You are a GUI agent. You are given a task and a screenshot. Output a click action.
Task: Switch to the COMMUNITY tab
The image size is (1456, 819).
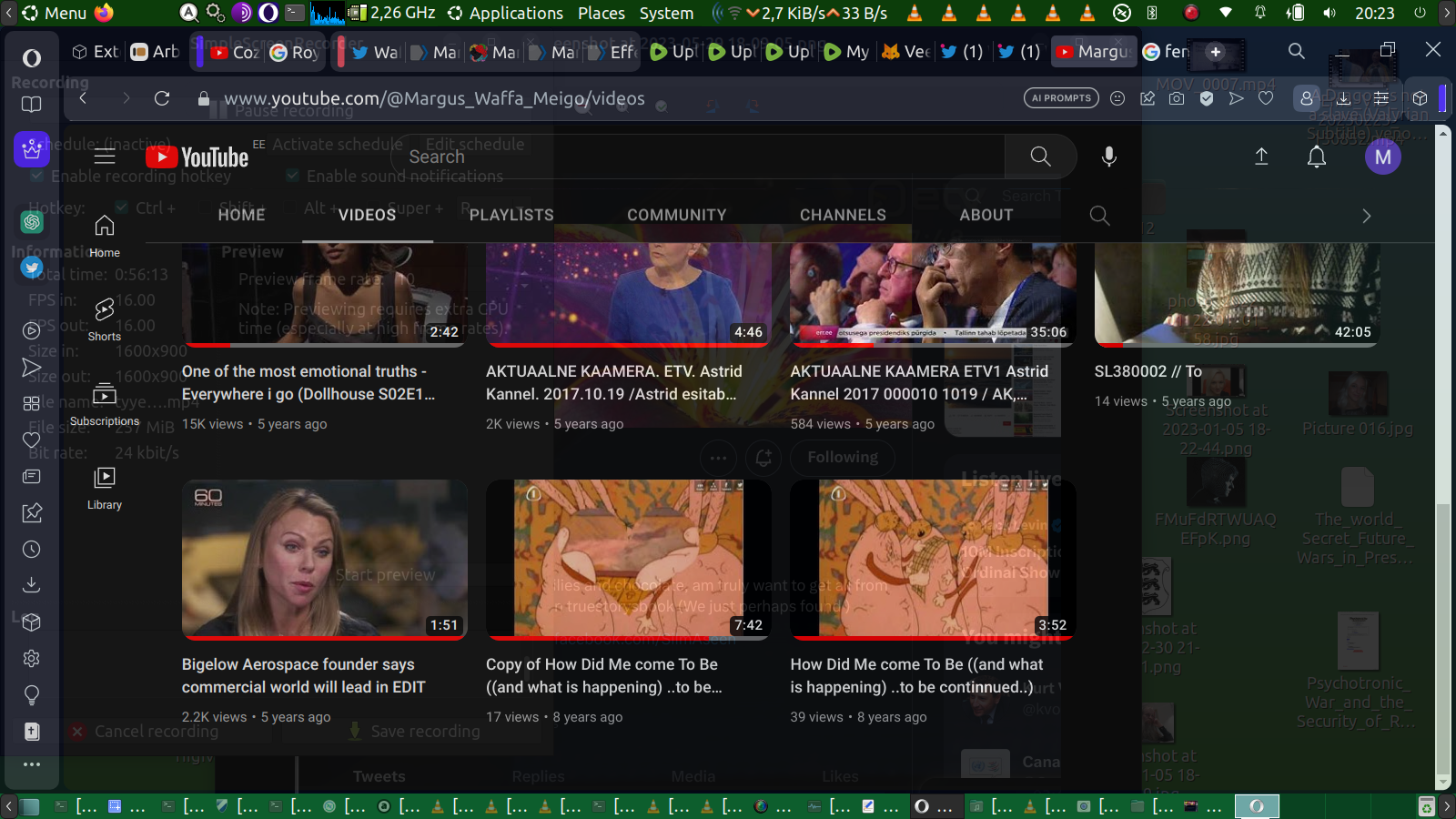[x=676, y=215]
